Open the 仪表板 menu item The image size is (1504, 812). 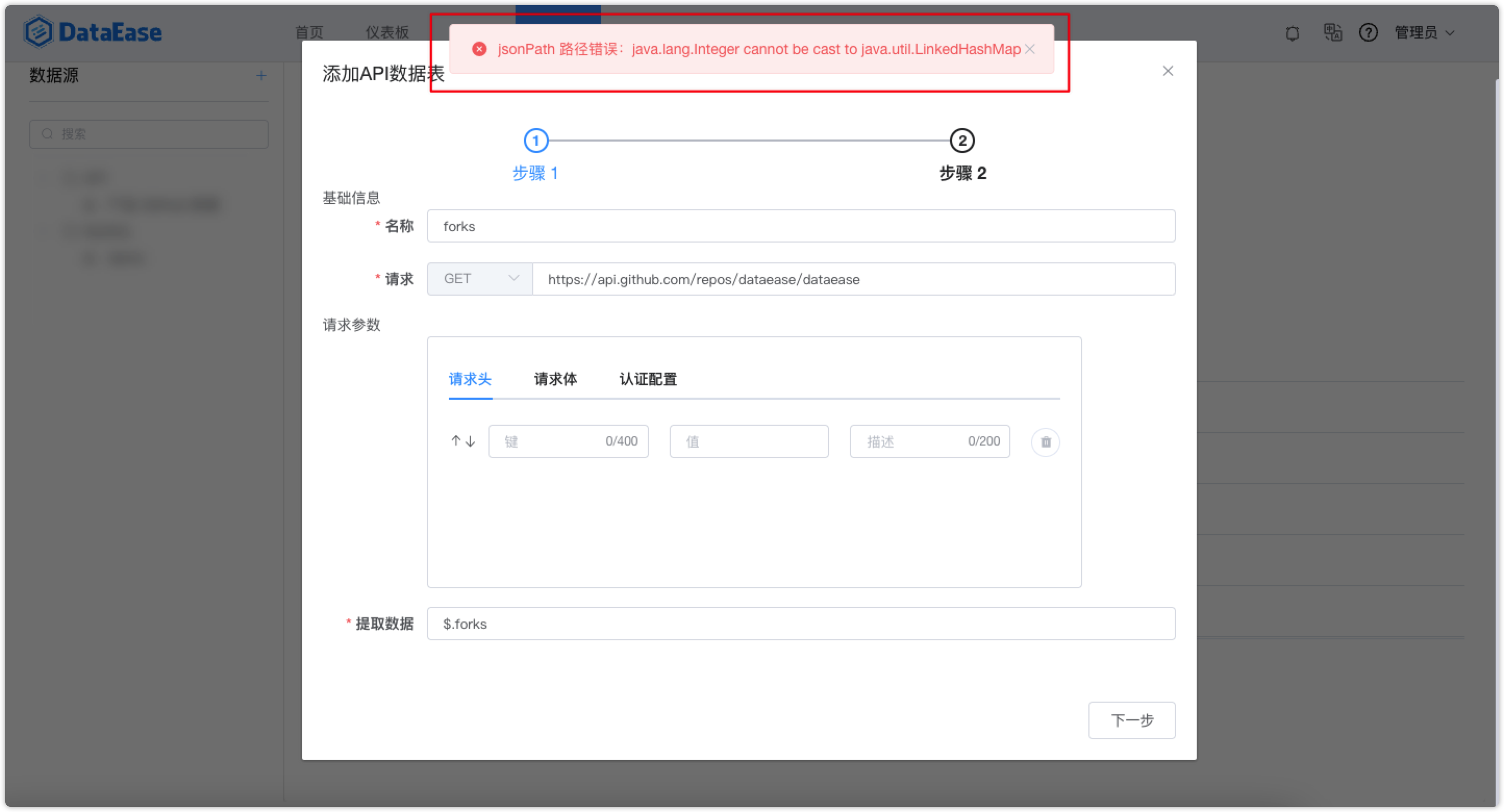click(x=387, y=33)
